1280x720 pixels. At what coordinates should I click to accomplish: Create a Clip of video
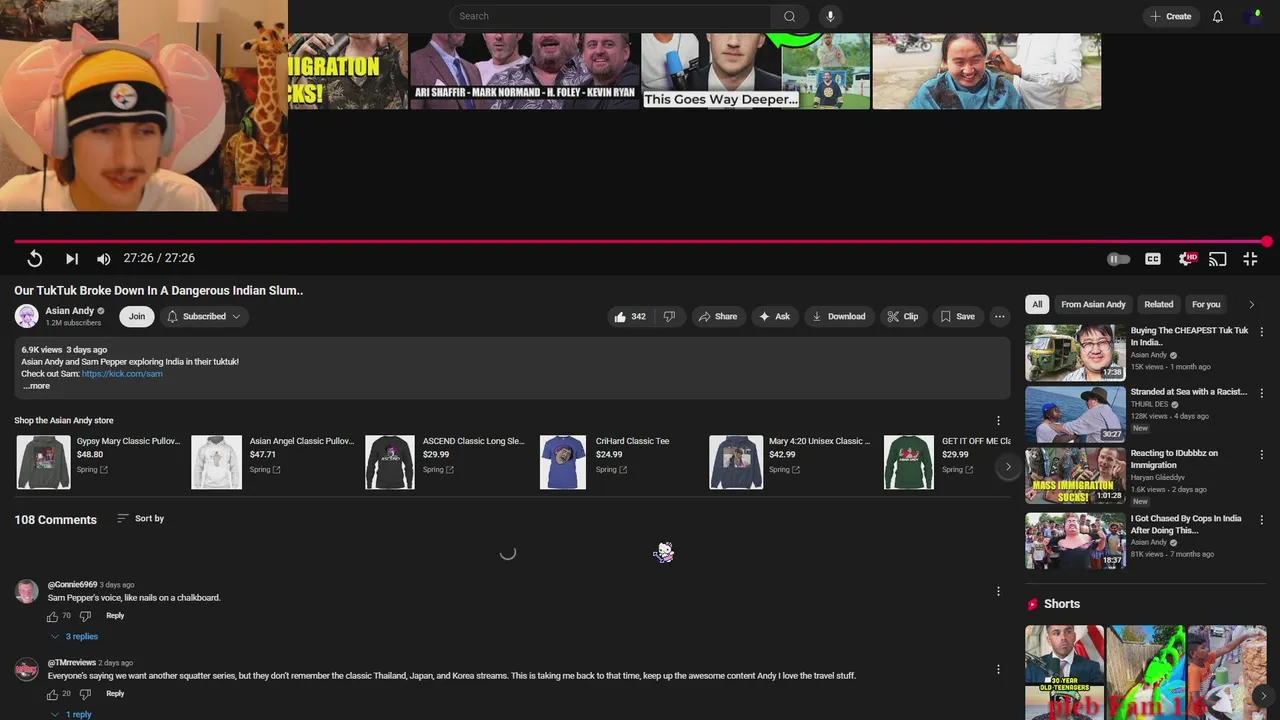[902, 317]
